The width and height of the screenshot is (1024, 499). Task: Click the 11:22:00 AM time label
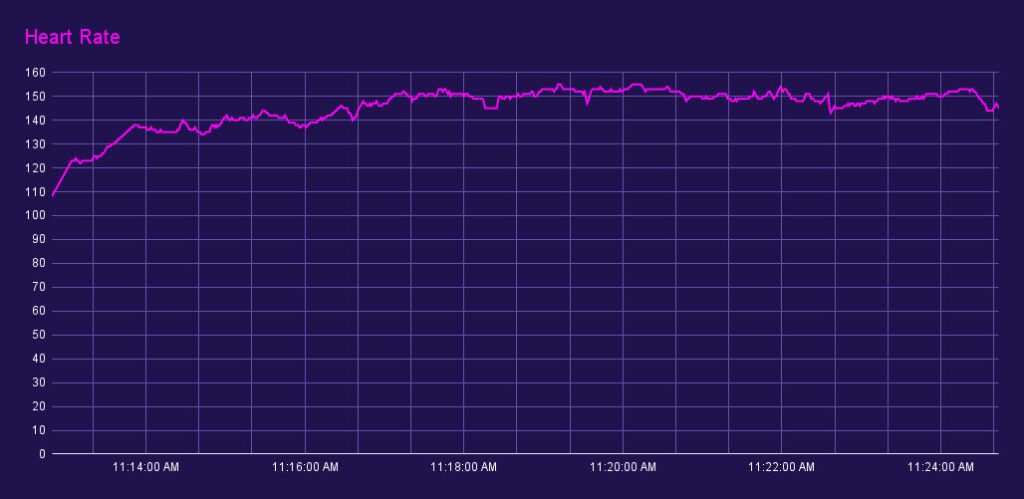781,467
